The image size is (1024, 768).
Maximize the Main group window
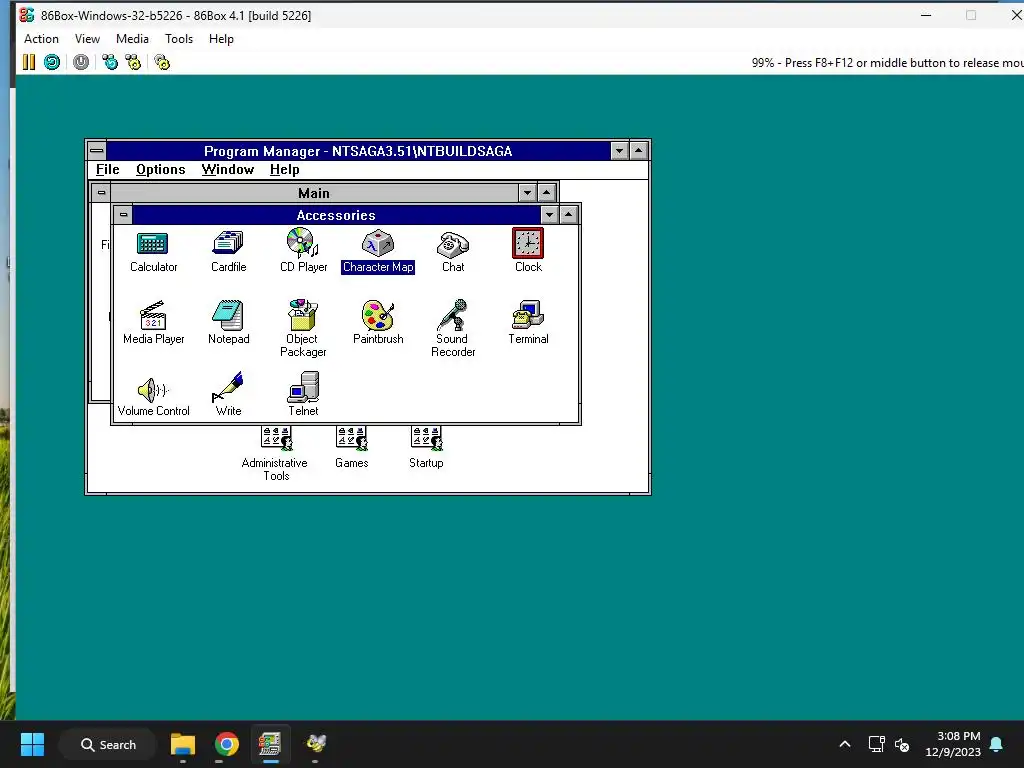547,193
